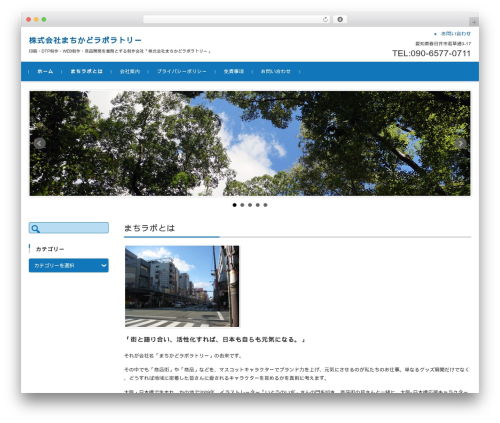Click the tagline below the site title
500x423 pixels.
click(120, 51)
